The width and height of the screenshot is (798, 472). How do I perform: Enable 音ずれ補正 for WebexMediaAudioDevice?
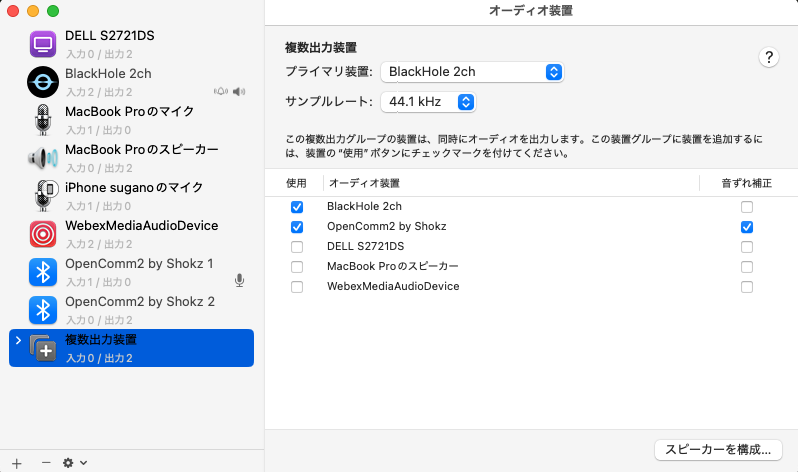pyautogui.click(x=747, y=287)
